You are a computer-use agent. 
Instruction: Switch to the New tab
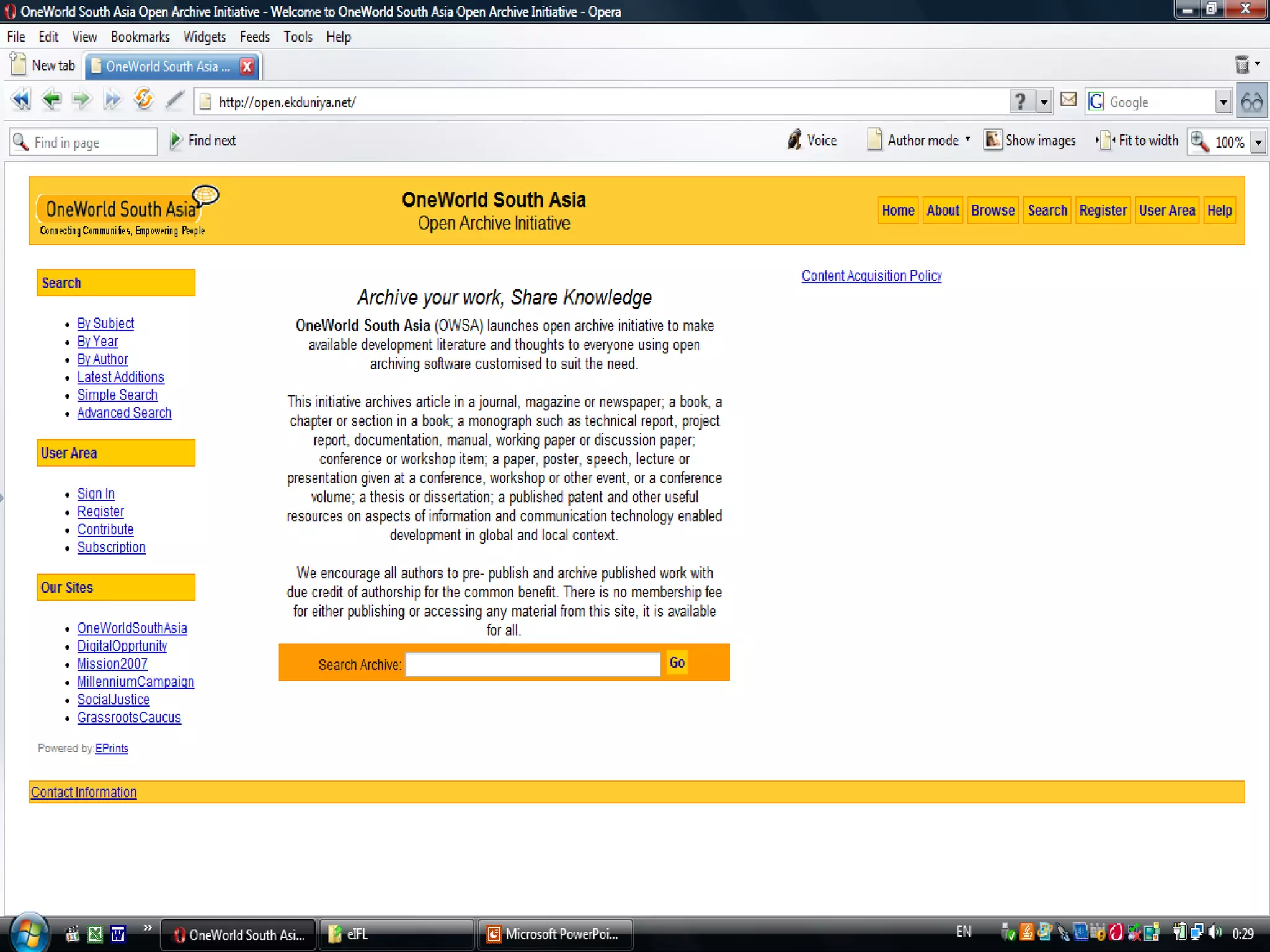click(43, 65)
